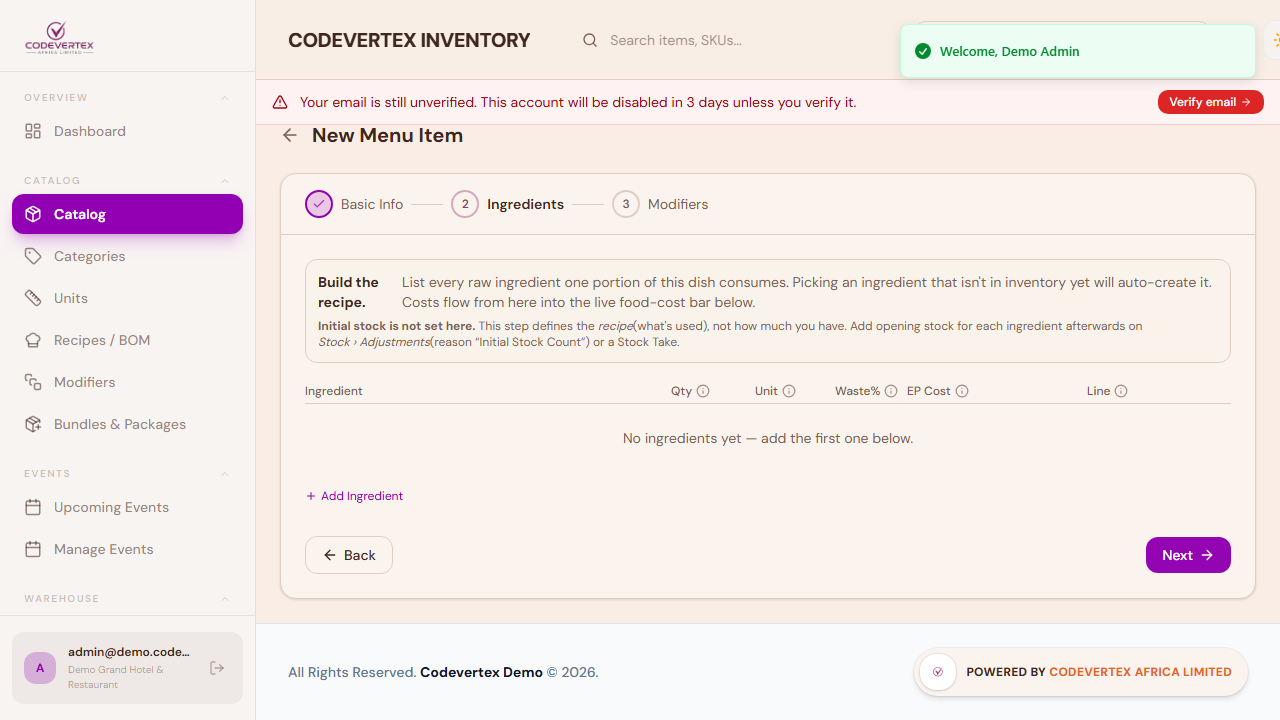
Task: Click the Codevertex logo in sidebar
Action: [59, 39]
